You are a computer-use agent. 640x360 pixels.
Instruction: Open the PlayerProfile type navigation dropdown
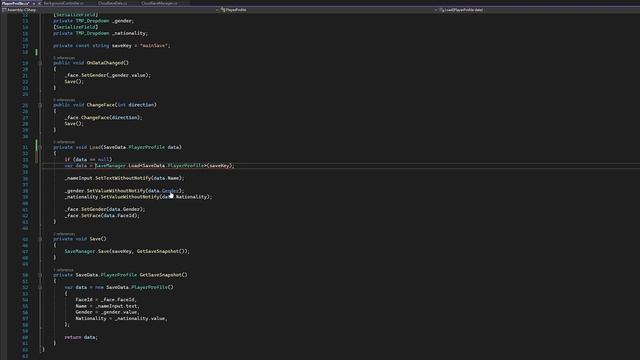click(x=329, y=10)
